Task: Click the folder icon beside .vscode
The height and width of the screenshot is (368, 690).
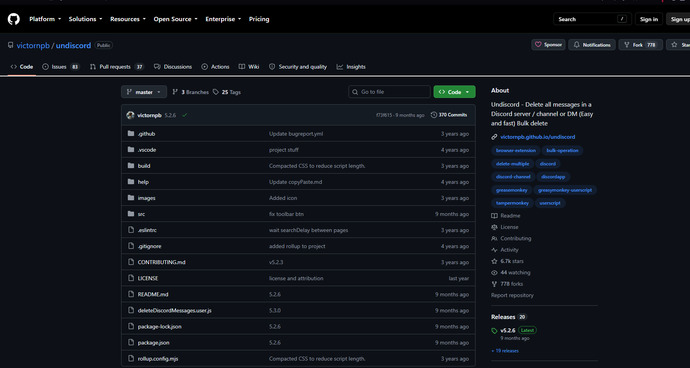Action: pyautogui.click(x=131, y=150)
